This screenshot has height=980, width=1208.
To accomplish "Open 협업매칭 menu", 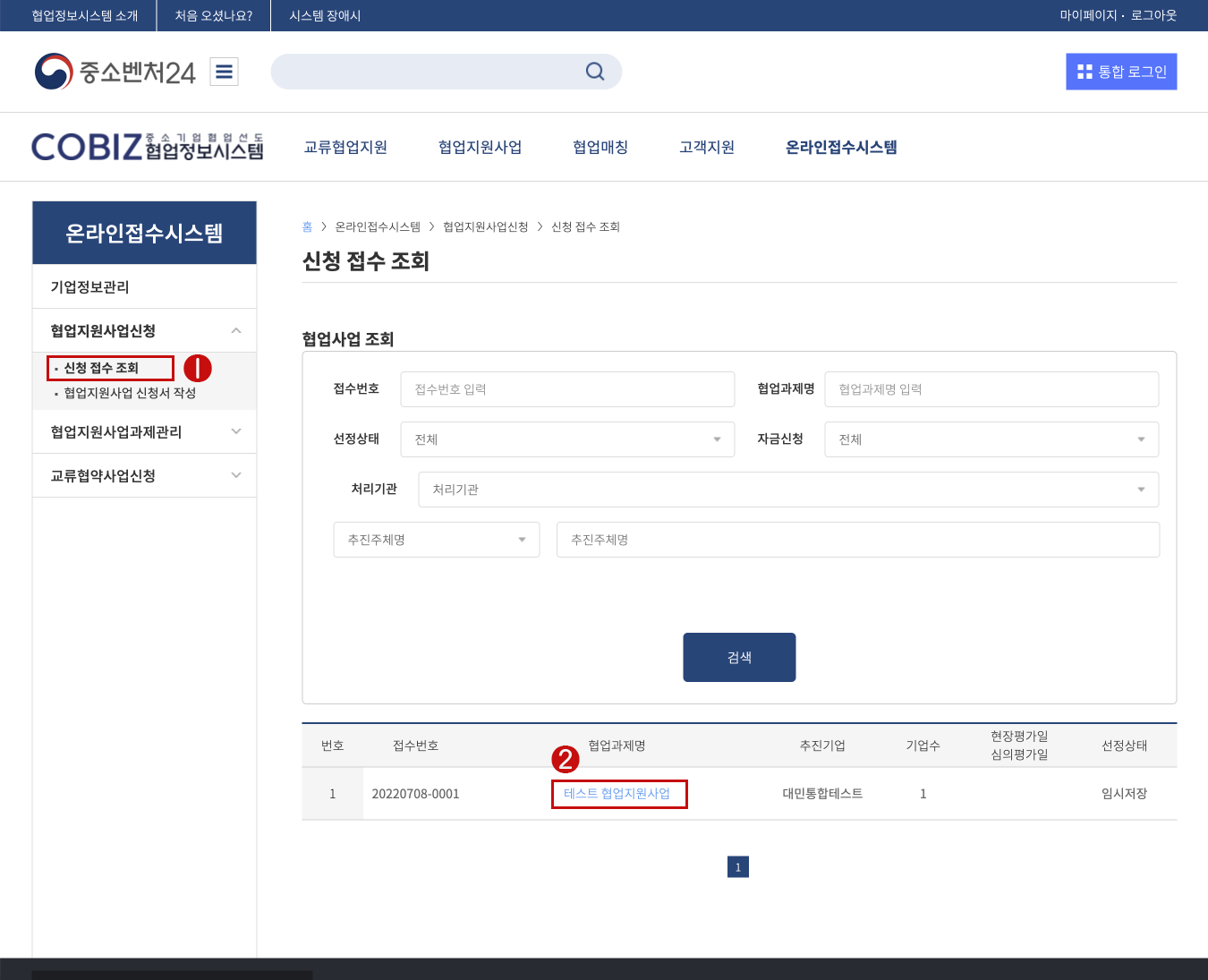I will point(600,147).
